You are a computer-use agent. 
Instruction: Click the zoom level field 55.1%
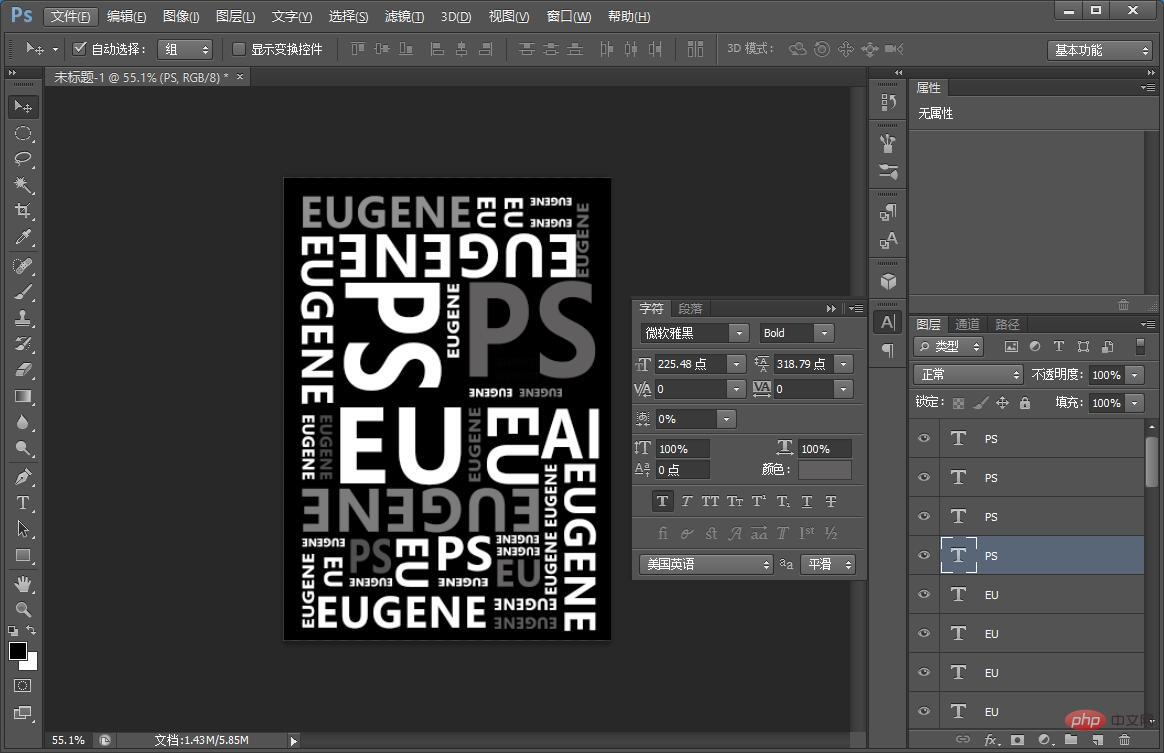coord(68,740)
